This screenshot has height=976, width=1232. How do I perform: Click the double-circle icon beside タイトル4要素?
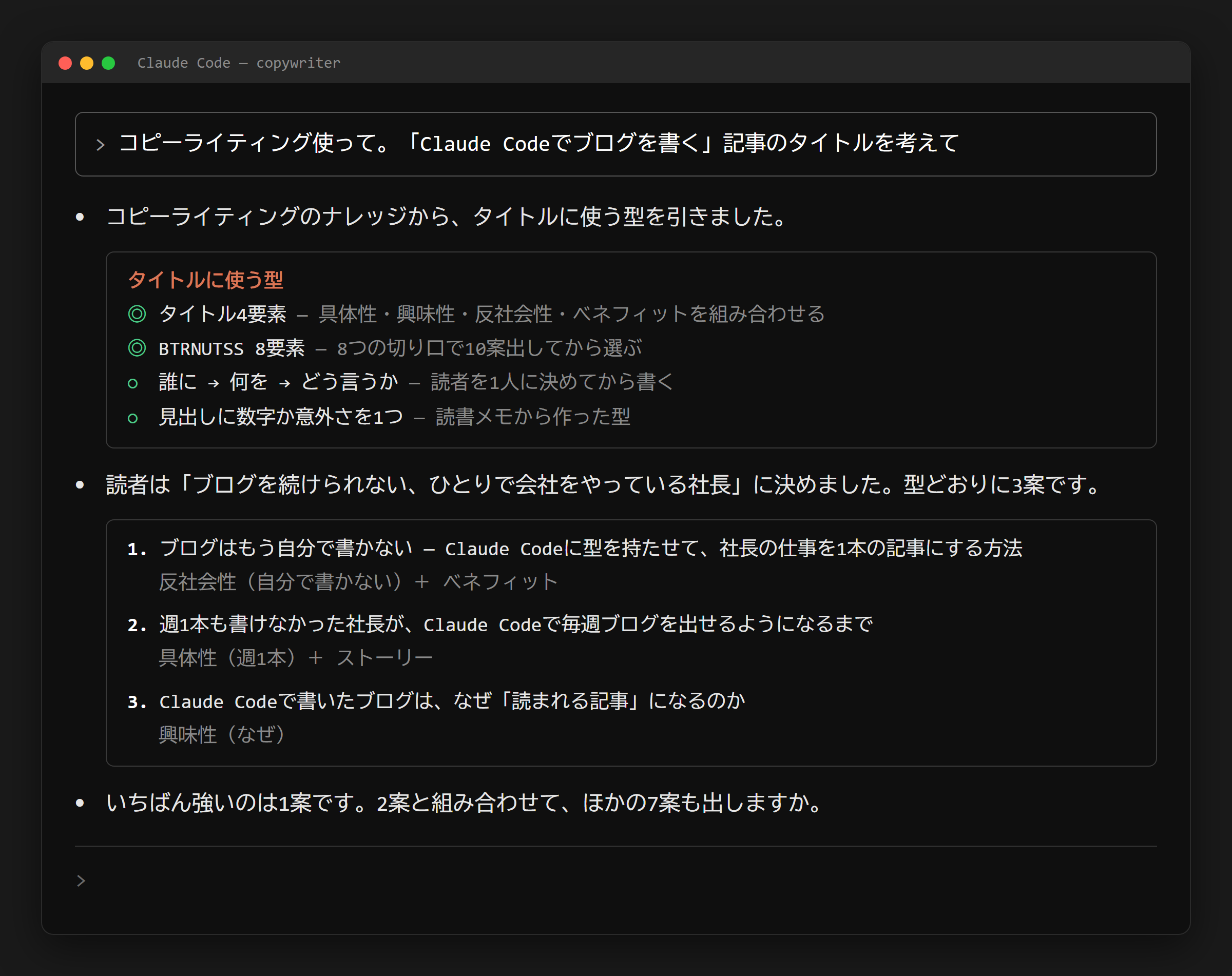point(137,314)
